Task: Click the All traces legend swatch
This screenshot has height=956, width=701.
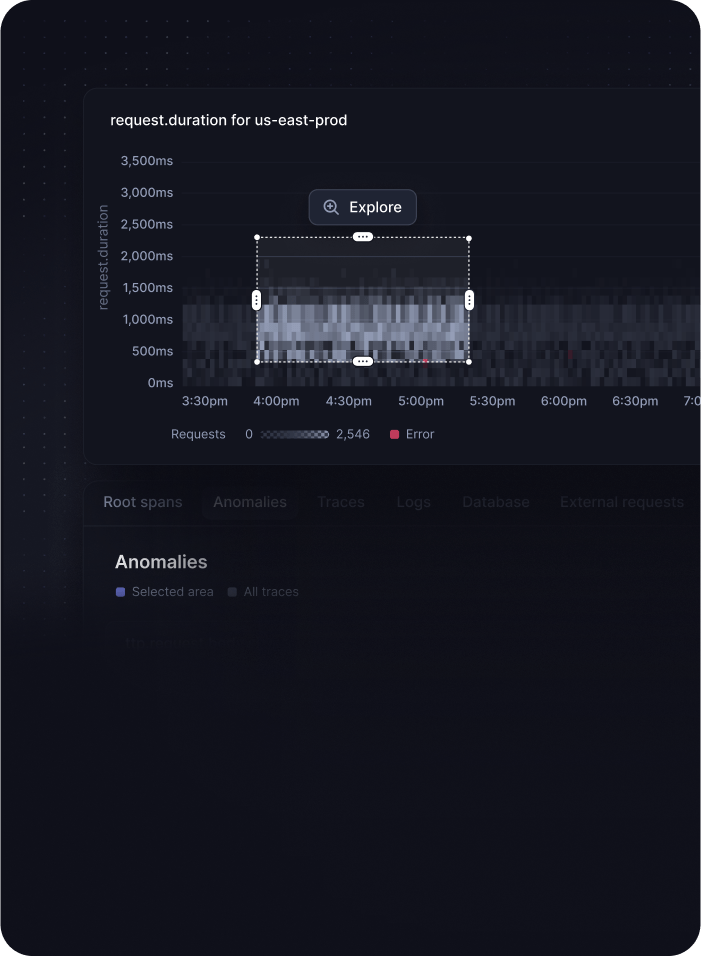Action: coord(232,592)
